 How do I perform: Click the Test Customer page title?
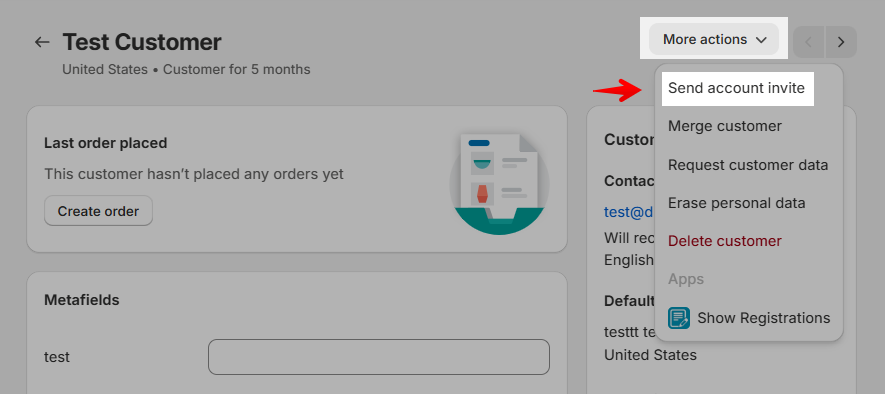pos(142,42)
